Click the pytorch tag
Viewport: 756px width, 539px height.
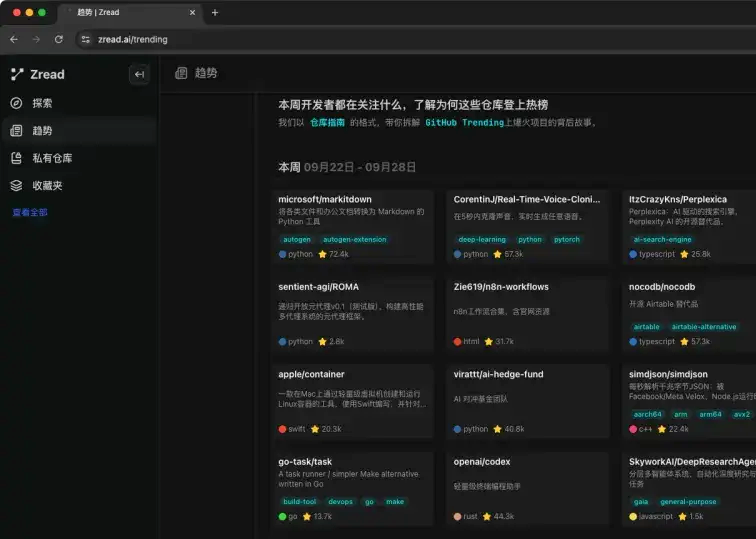coord(567,240)
